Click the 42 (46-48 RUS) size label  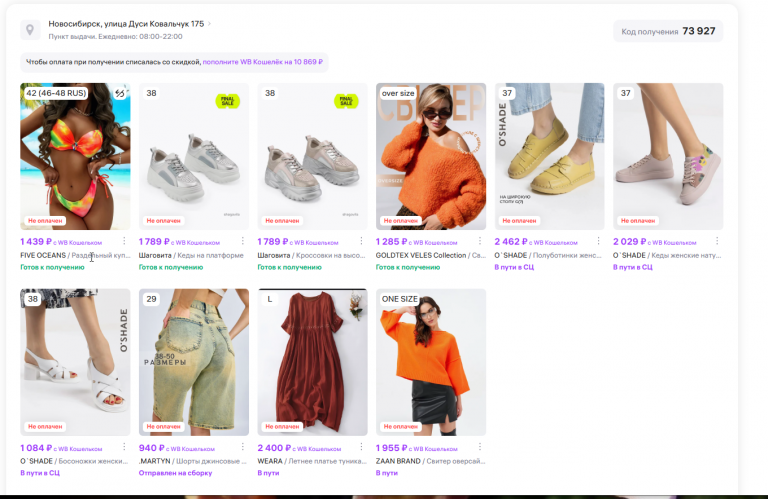point(56,93)
